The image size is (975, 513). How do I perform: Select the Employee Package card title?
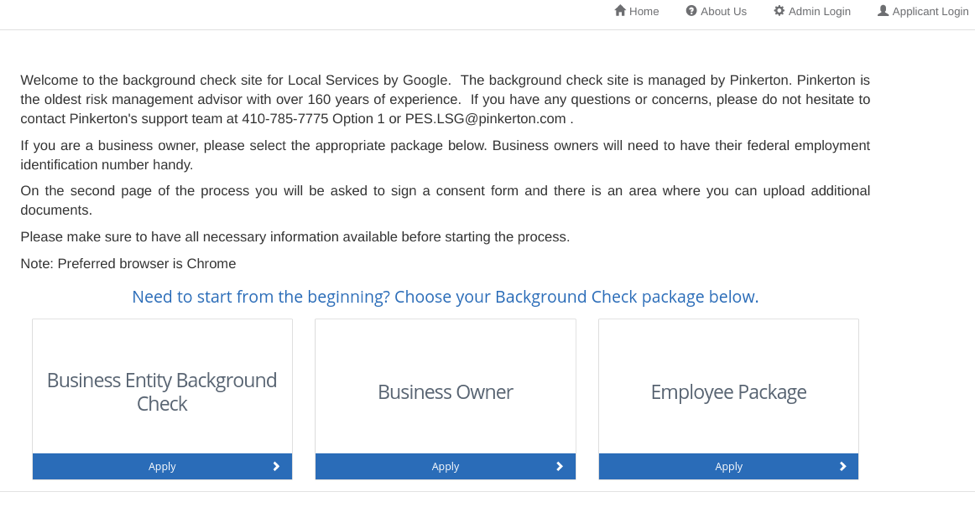pyautogui.click(x=728, y=392)
